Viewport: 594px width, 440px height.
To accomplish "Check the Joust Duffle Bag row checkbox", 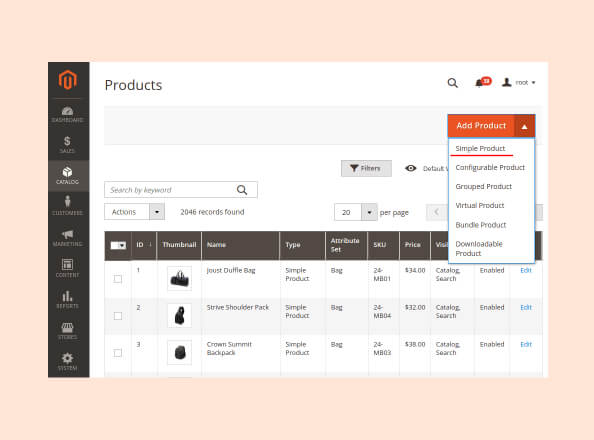I will pos(118,279).
